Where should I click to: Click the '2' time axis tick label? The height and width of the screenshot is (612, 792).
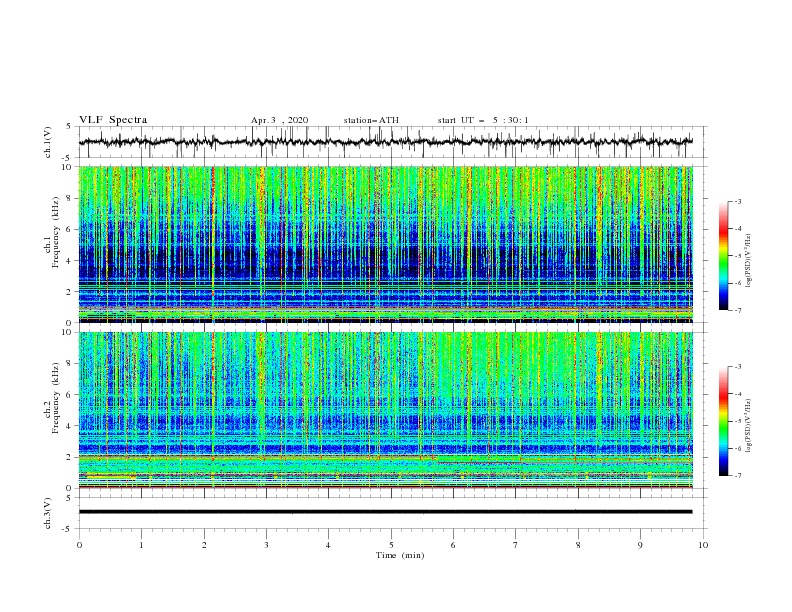click(x=204, y=545)
